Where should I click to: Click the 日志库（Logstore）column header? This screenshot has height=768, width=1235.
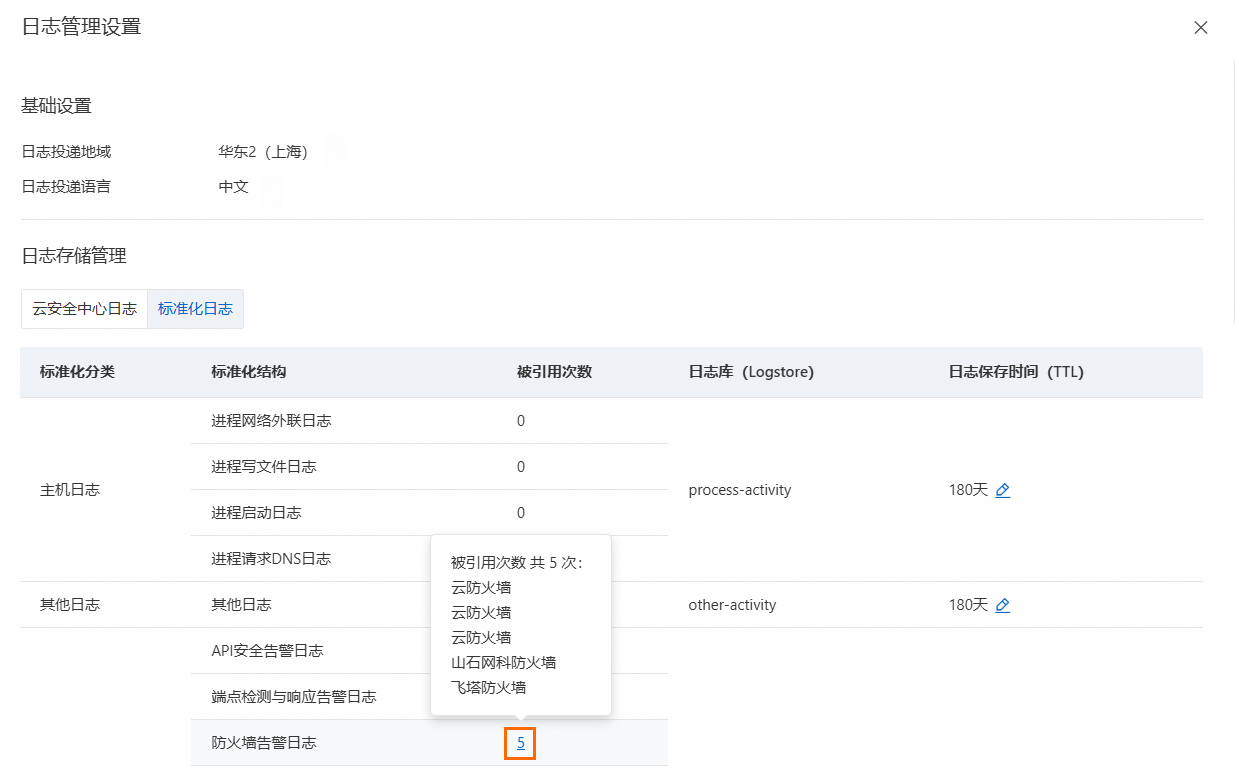click(751, 372)
